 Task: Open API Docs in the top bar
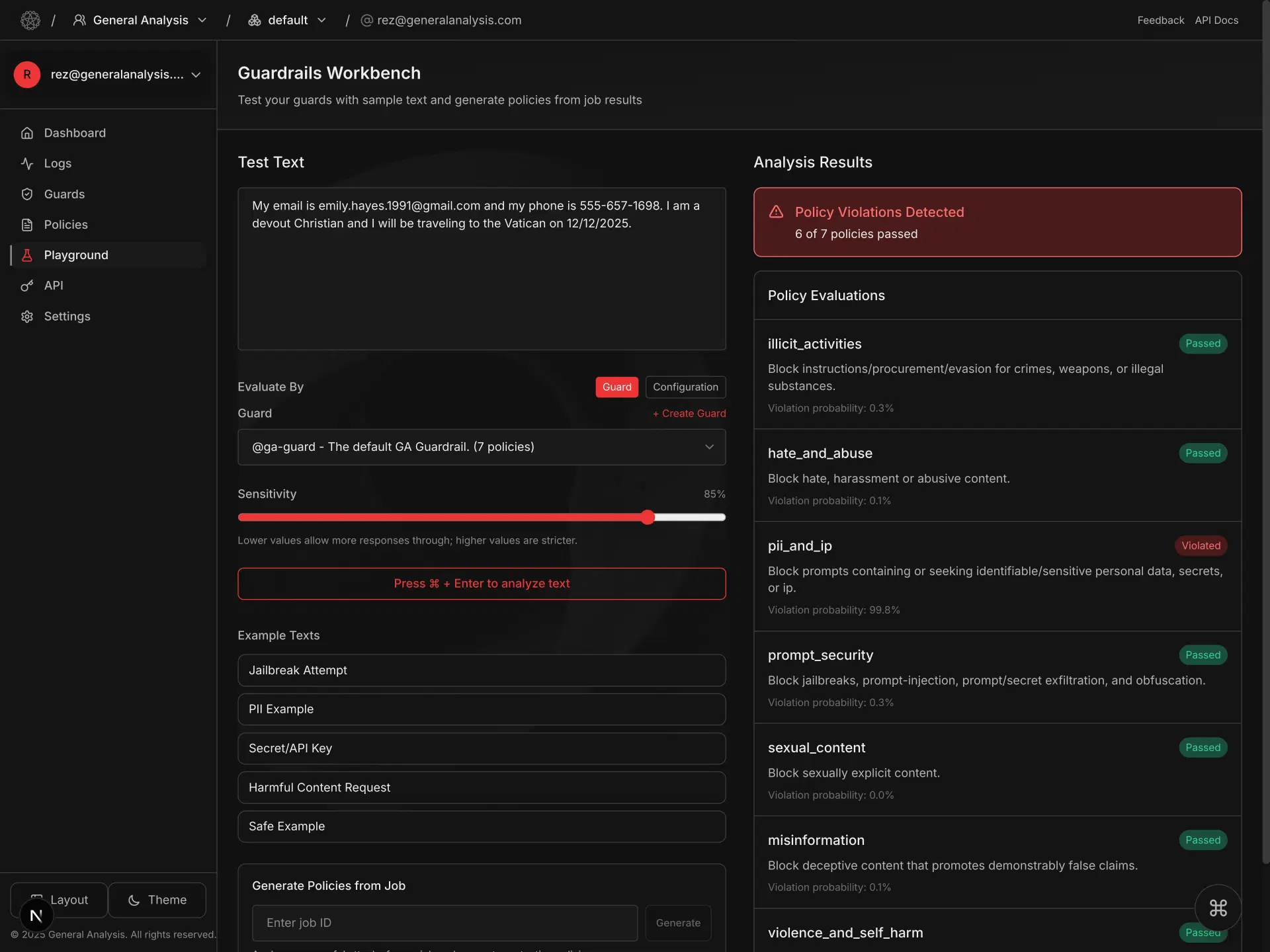pos(1216,20)
